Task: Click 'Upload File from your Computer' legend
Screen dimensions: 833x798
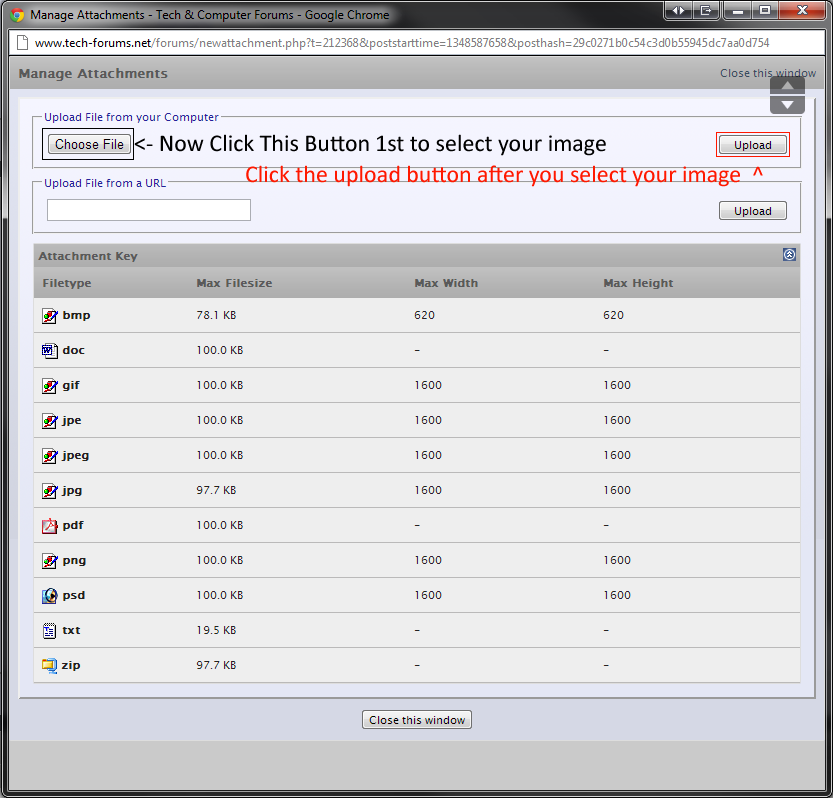Action: (x=131, y=117)
